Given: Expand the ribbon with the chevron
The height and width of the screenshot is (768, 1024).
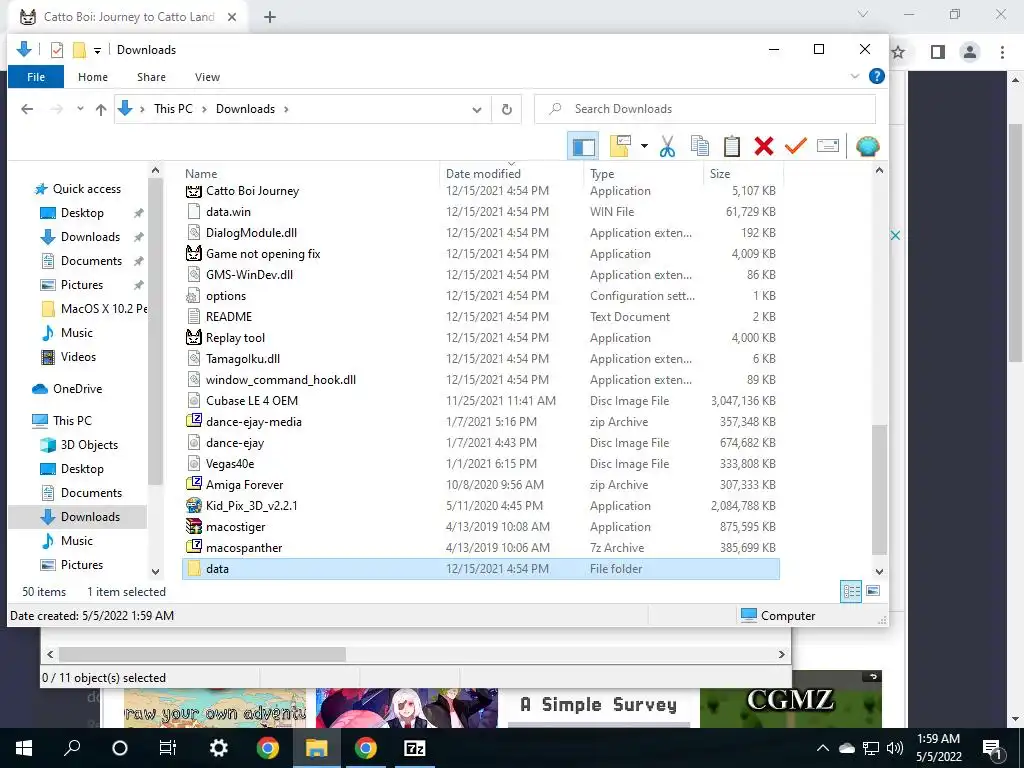Looking at the screenshot, I should [854, 76].
